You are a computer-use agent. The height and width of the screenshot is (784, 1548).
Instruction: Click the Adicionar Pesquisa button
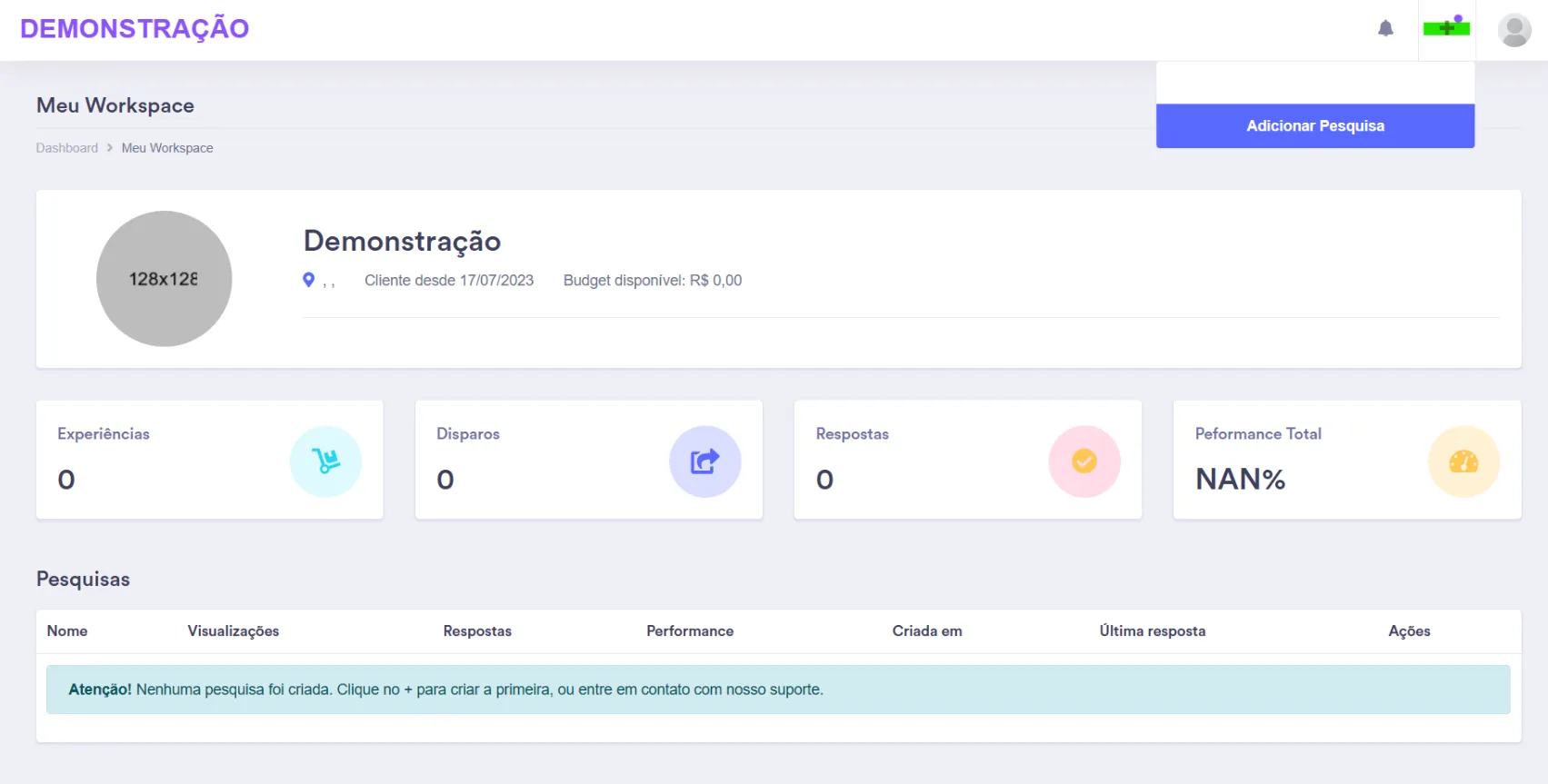(x=1314, y=126)
